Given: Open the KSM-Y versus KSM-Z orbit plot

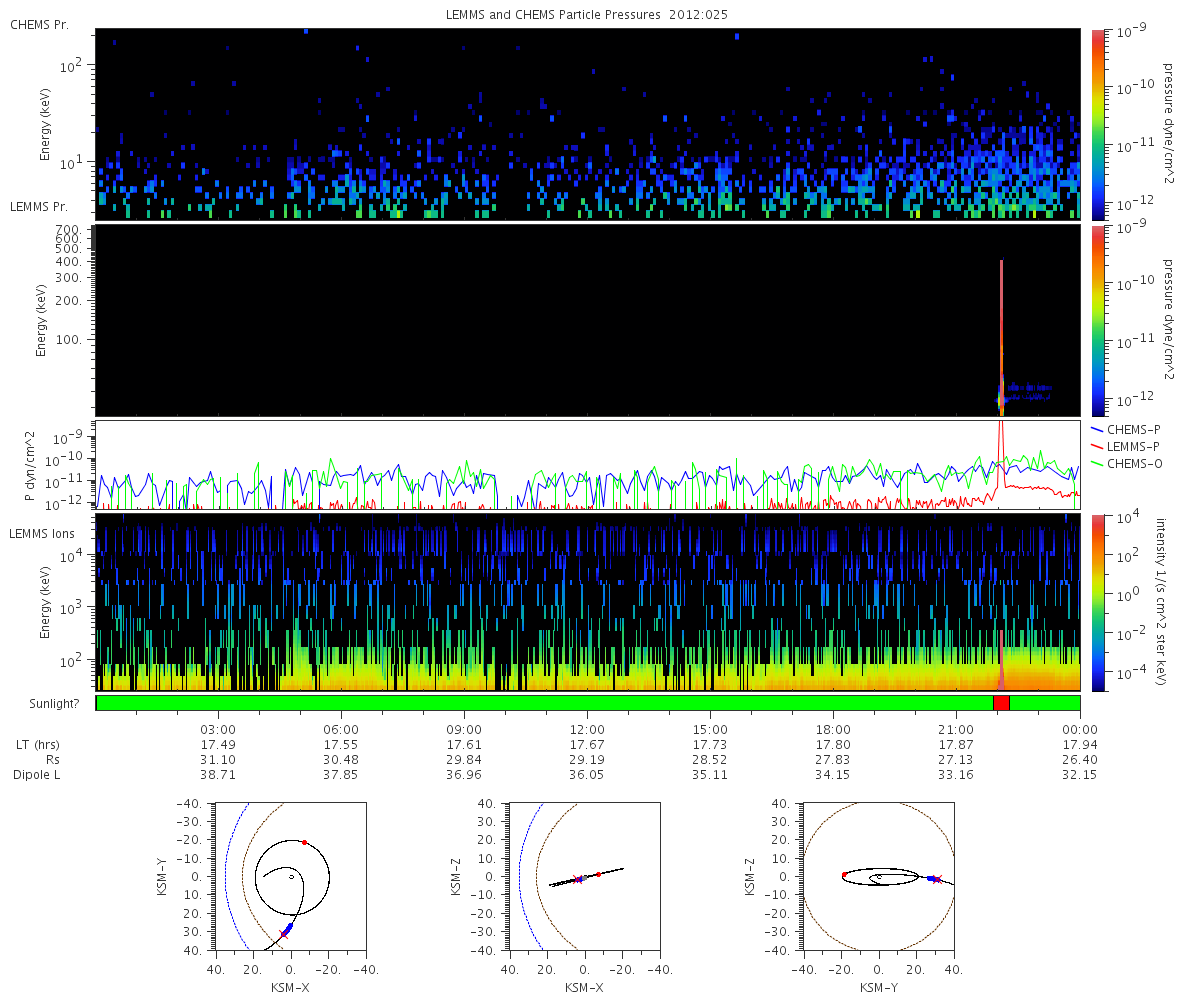Looking at the screenshot, I should [878, 877].
